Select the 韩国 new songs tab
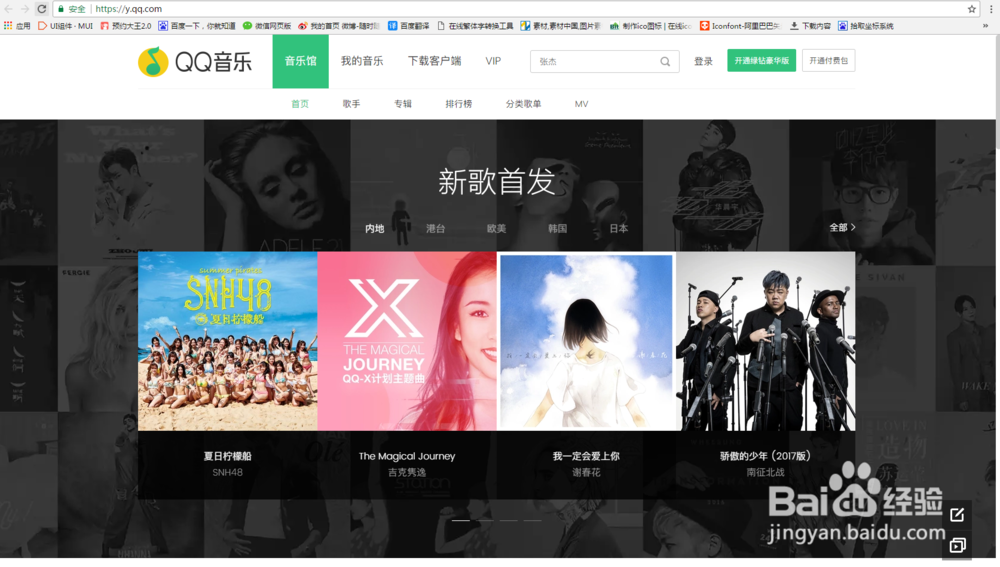This screenshot has width=1000, height=567. coord(557,228)
